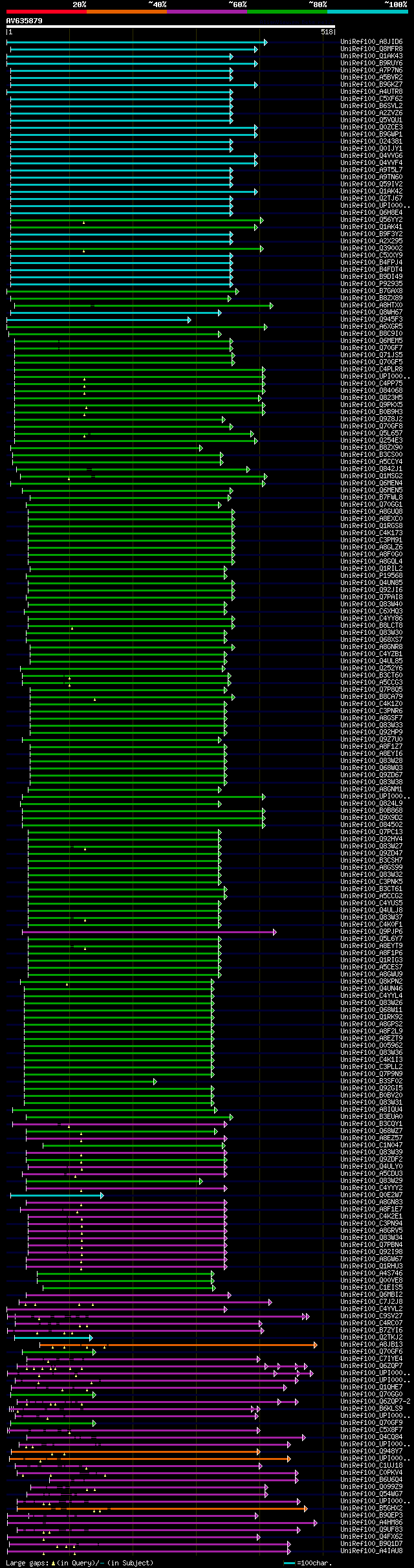Image resolution: width=414 pixels, height=1568 pixels.
Task: Click the 518 query length number
Action: click(x=327, y=32)
